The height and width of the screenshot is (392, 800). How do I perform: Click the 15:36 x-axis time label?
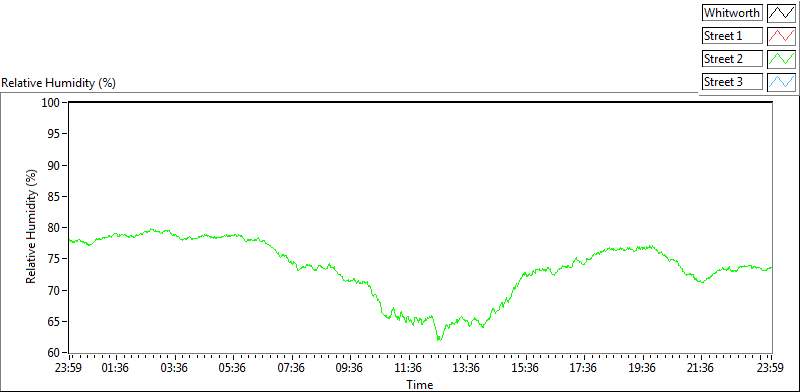(x=525, y=368)
